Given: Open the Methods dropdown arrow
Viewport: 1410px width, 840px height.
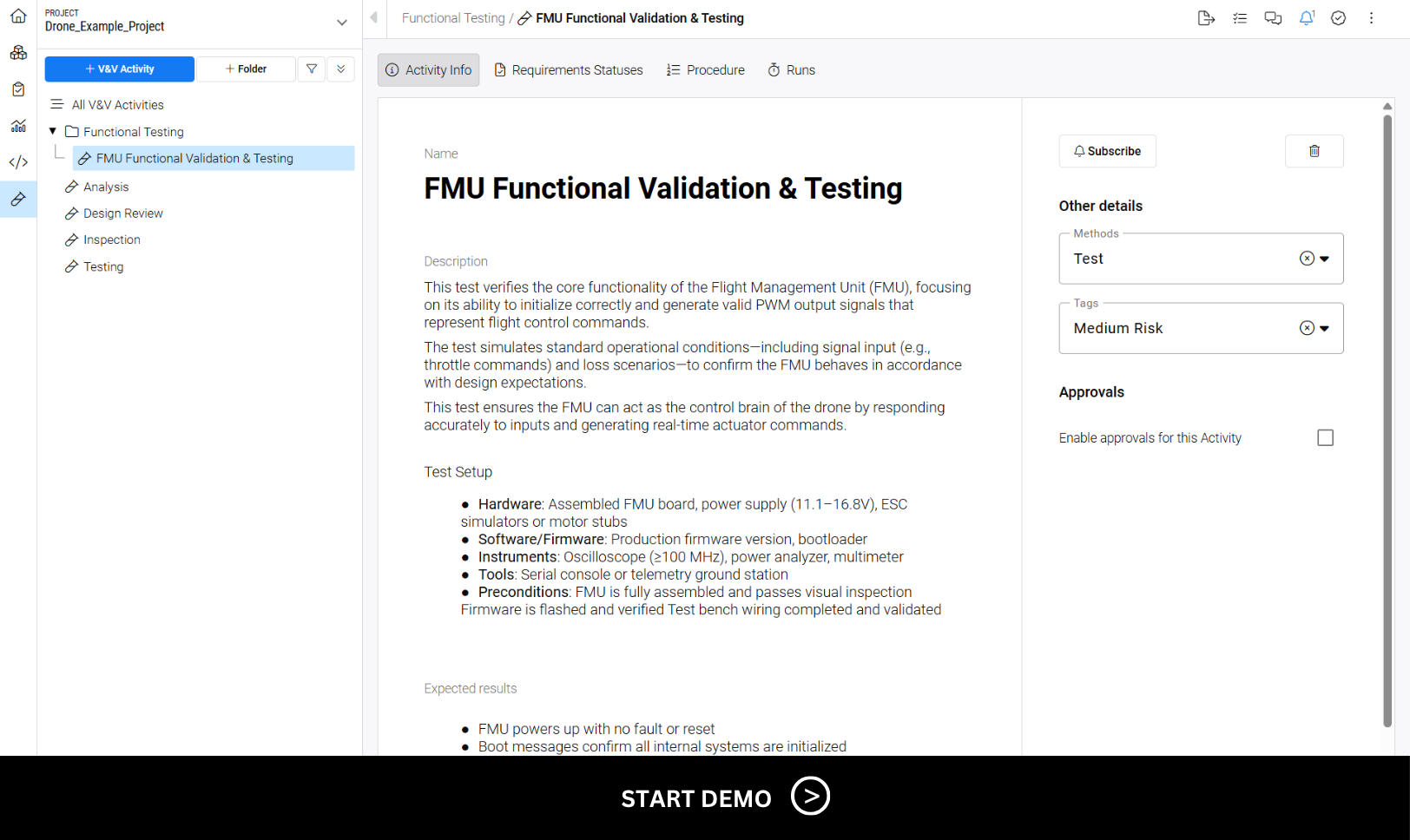Looking at the screenshot, I should click(x=1325, y=259).
